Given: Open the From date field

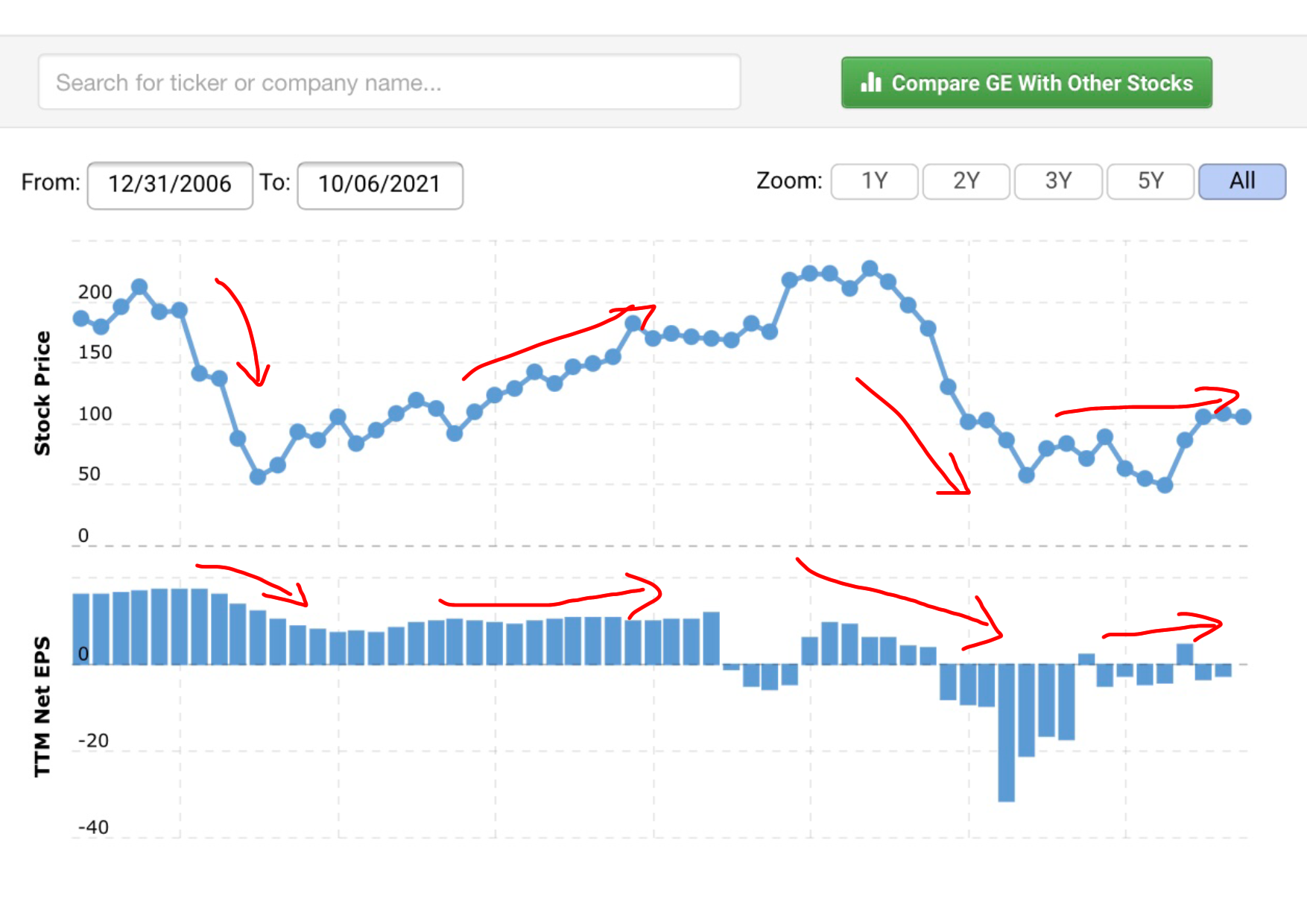Looking at the screenshot, I should 170,184.
